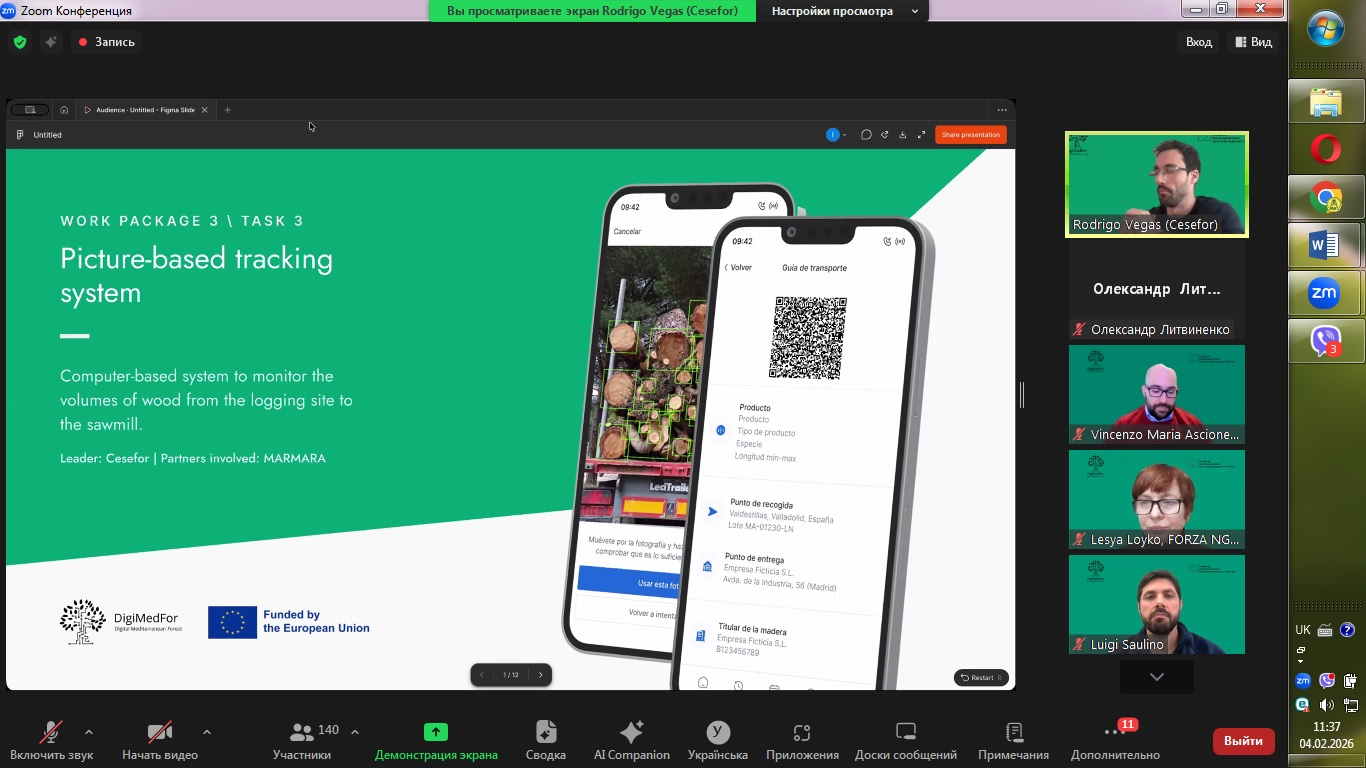Viewport: 1366px width, 768px height.
Task: Open the Вид view menu
Action: (x=1254, y=42)
